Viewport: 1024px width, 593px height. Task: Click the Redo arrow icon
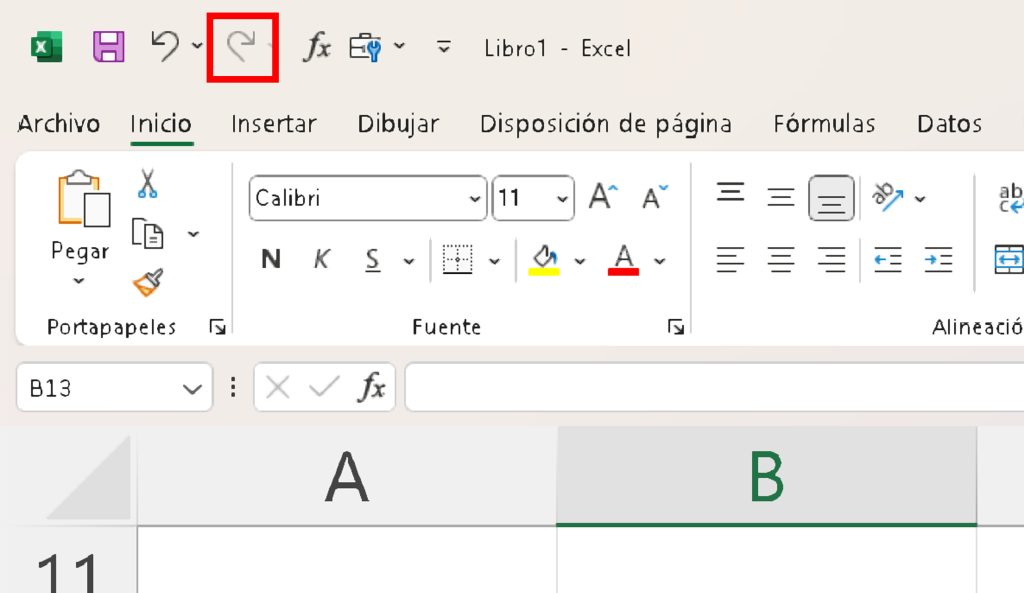pos(239,46)
